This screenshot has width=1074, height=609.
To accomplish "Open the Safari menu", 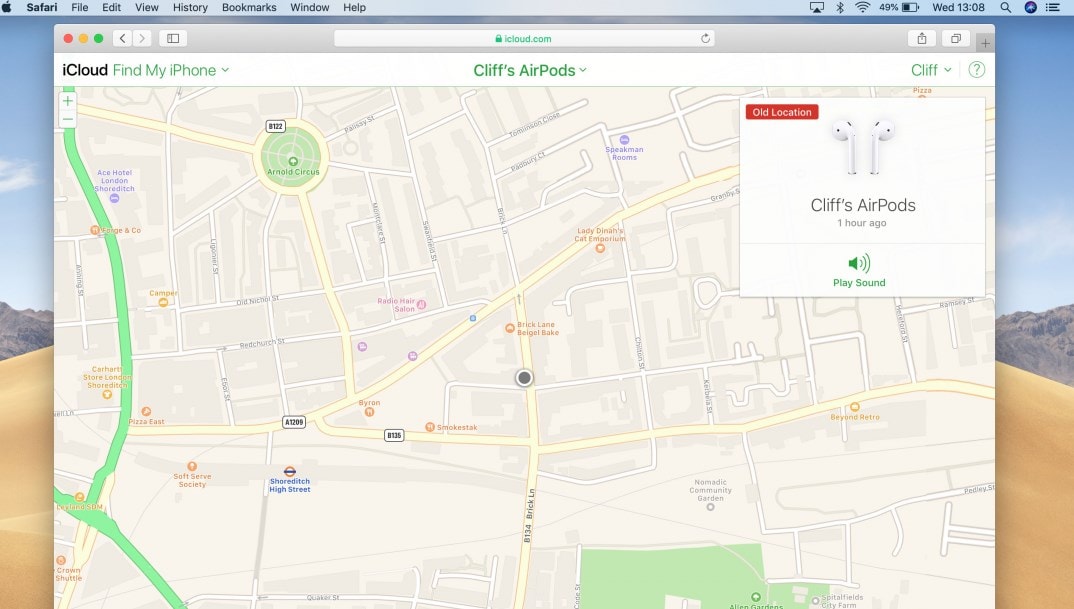I will [42, 8].
